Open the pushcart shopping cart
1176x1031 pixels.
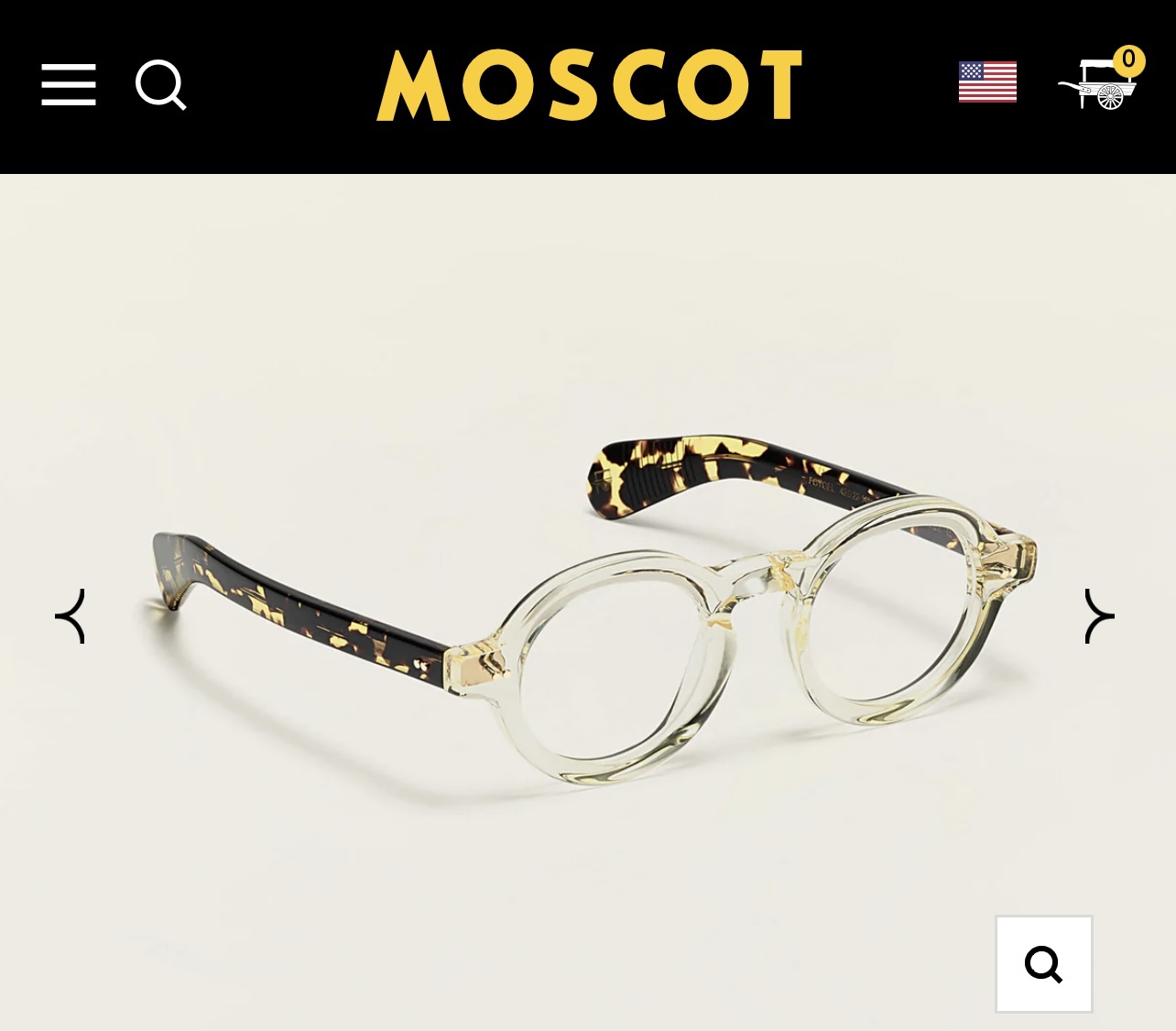click(x=1097, y=84)
